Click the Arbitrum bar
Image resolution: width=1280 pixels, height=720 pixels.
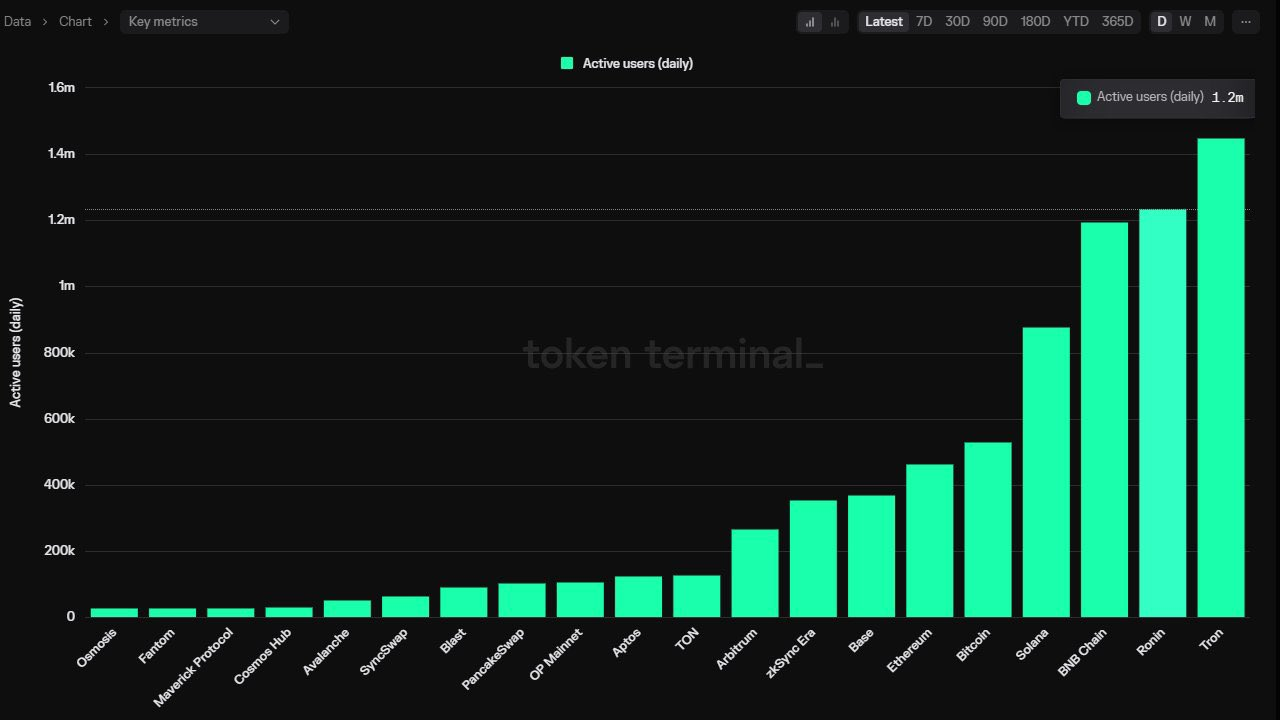755,573
